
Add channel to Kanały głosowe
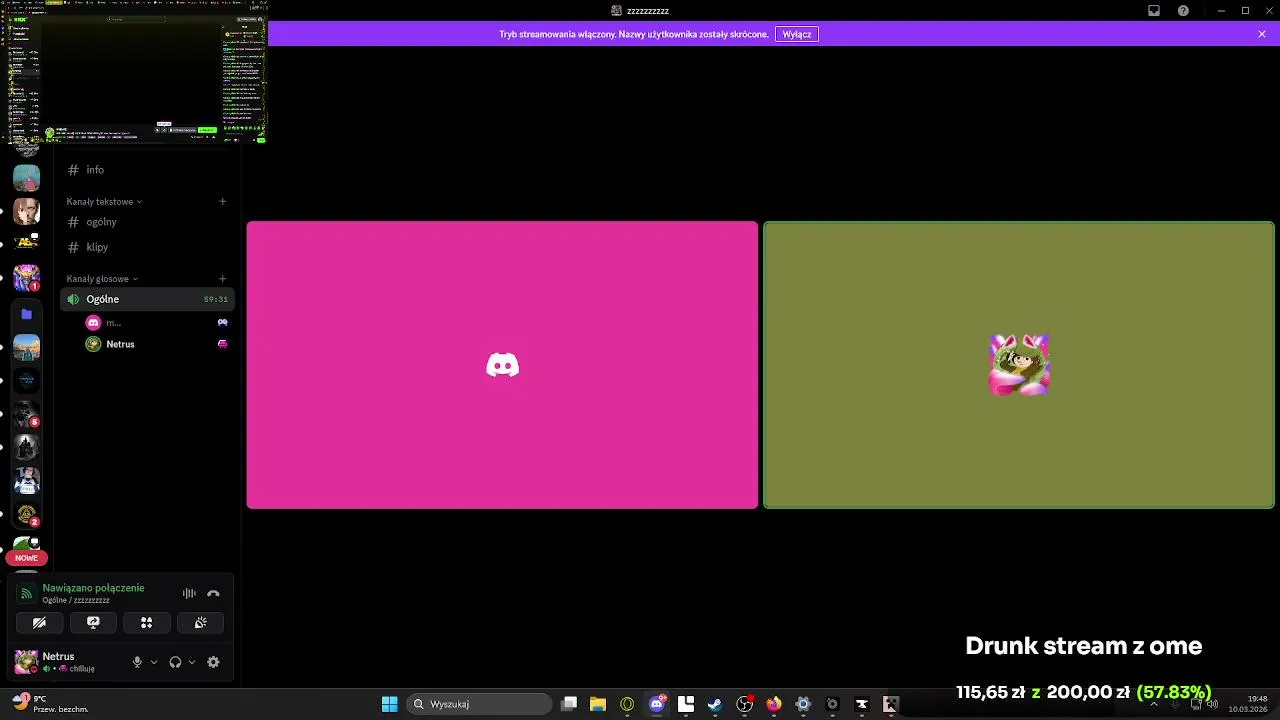coord(223,279)
